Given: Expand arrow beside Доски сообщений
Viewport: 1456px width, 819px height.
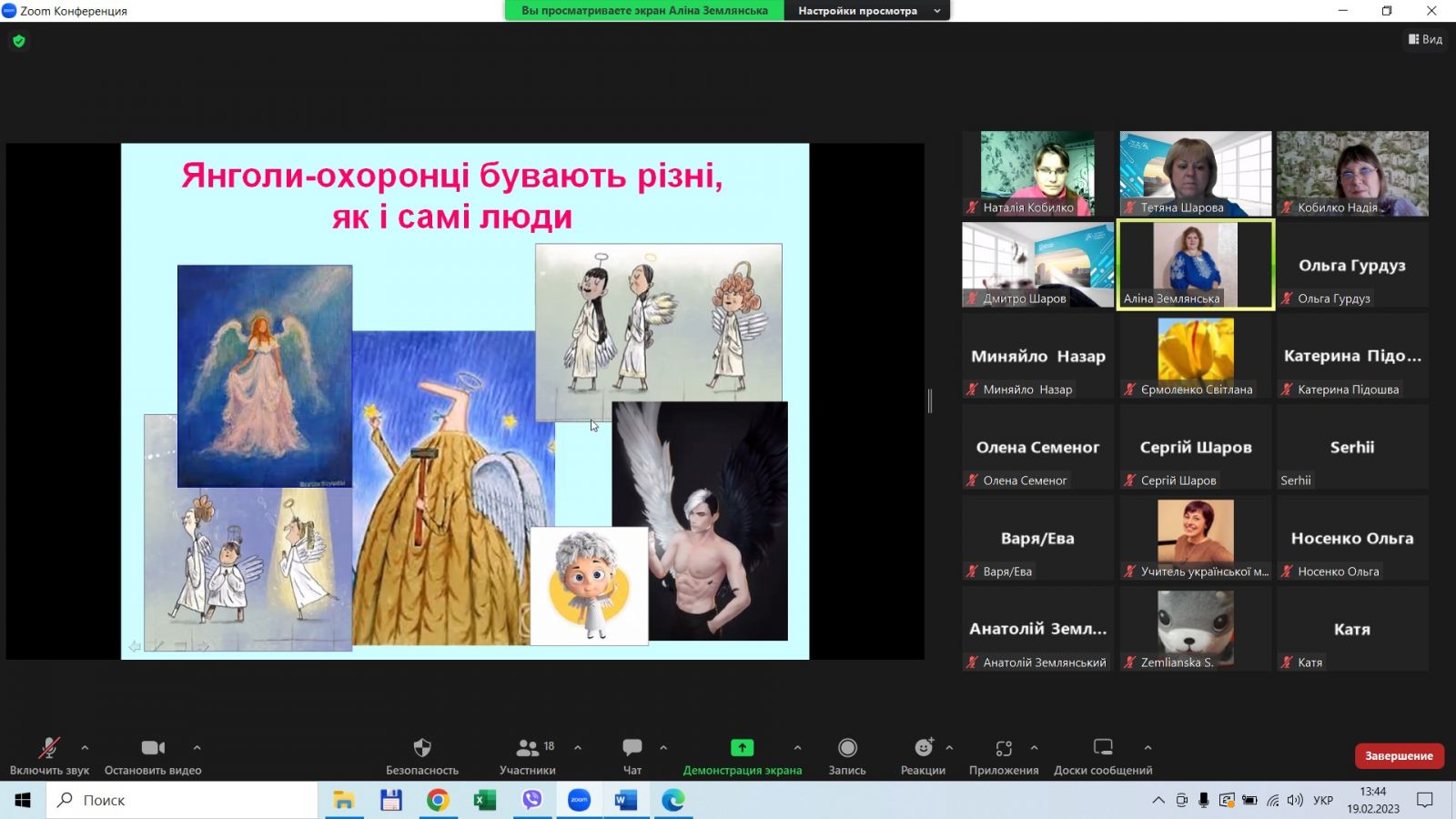Looking at the screenshot, I should click(1148, 748).
